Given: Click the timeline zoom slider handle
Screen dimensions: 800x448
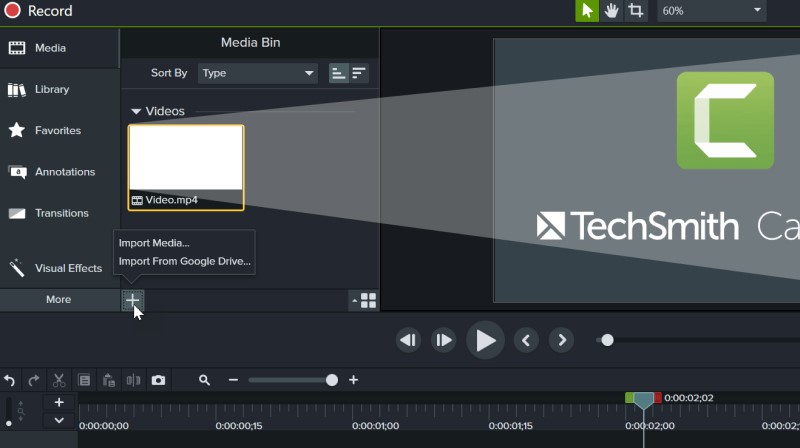Looking at the screenshot, I should click(332, 380).
